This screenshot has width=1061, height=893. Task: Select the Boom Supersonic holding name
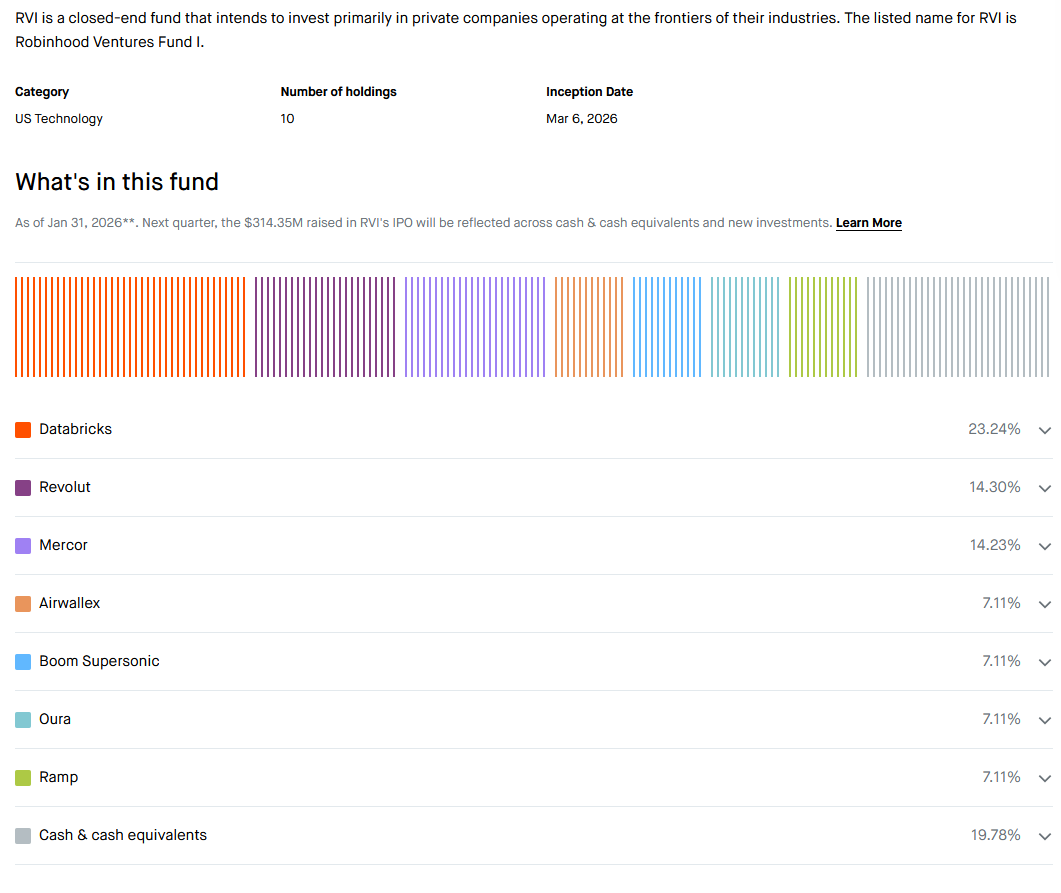(x=99, y=661)
